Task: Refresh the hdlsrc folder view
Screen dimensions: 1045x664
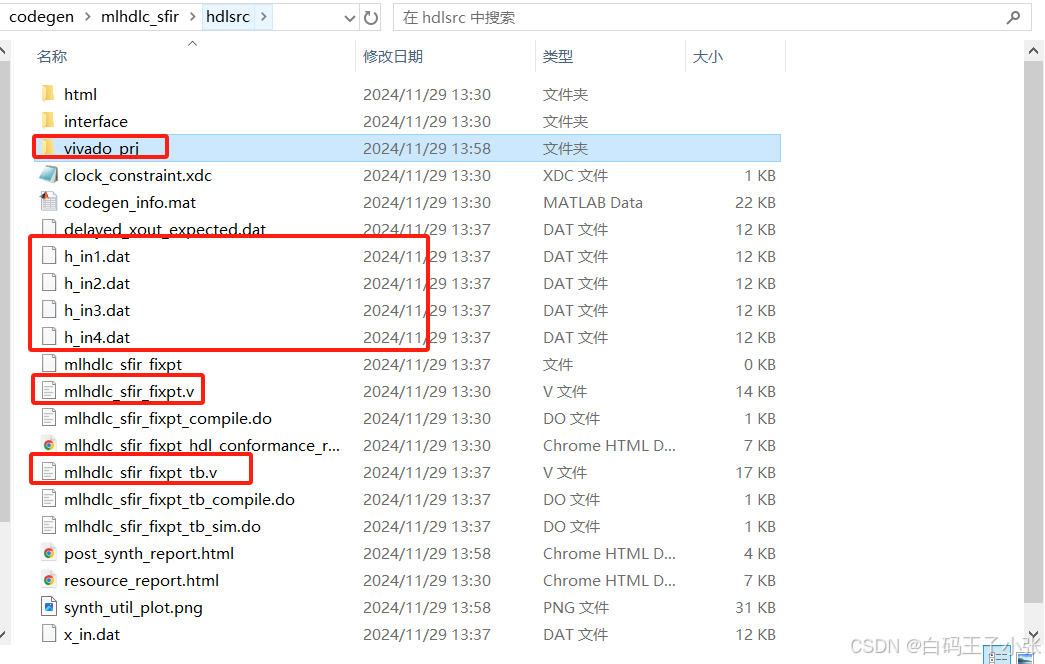Action: point(371,18)
